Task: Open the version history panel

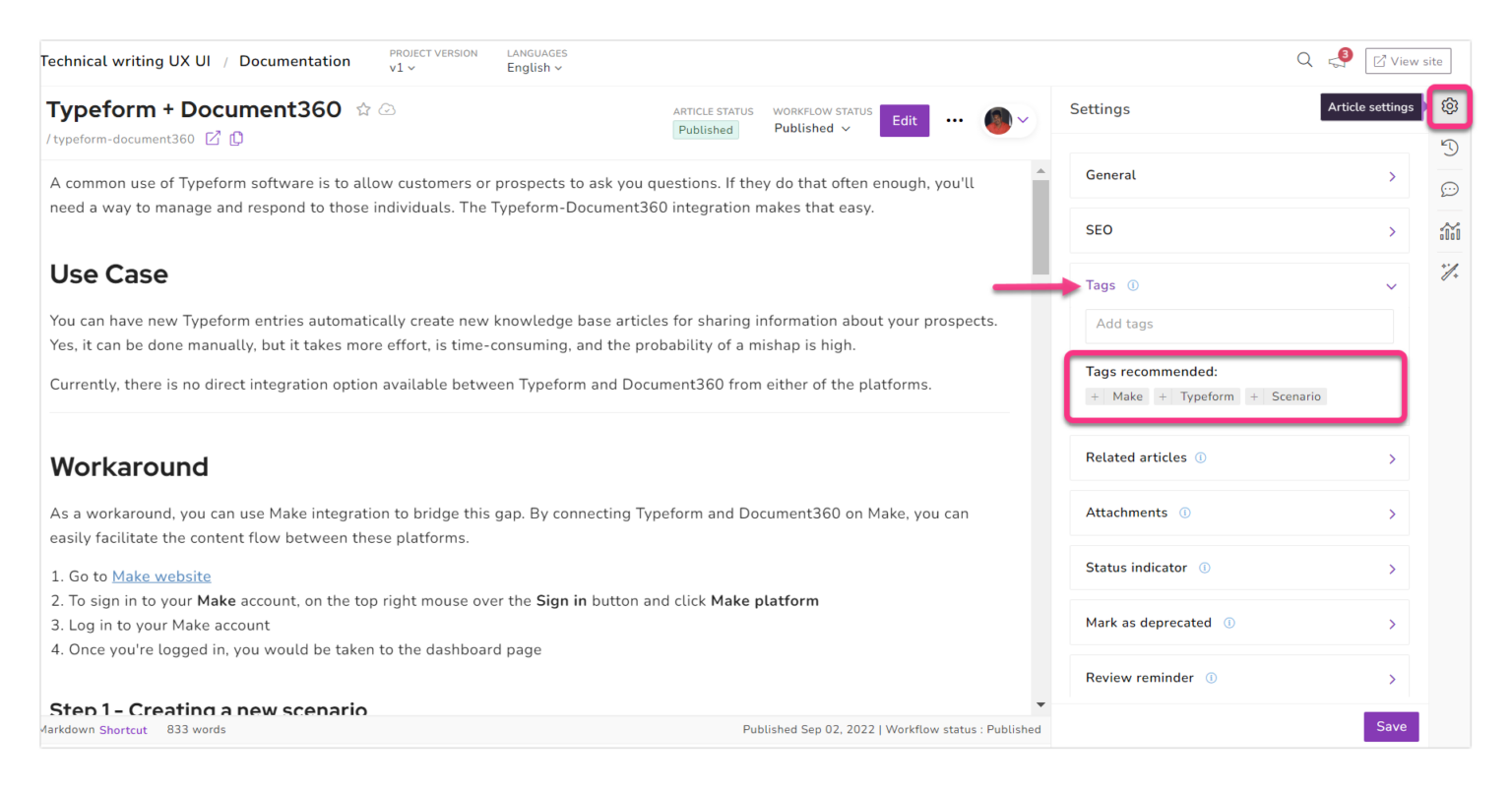Action: point(1449,148)
